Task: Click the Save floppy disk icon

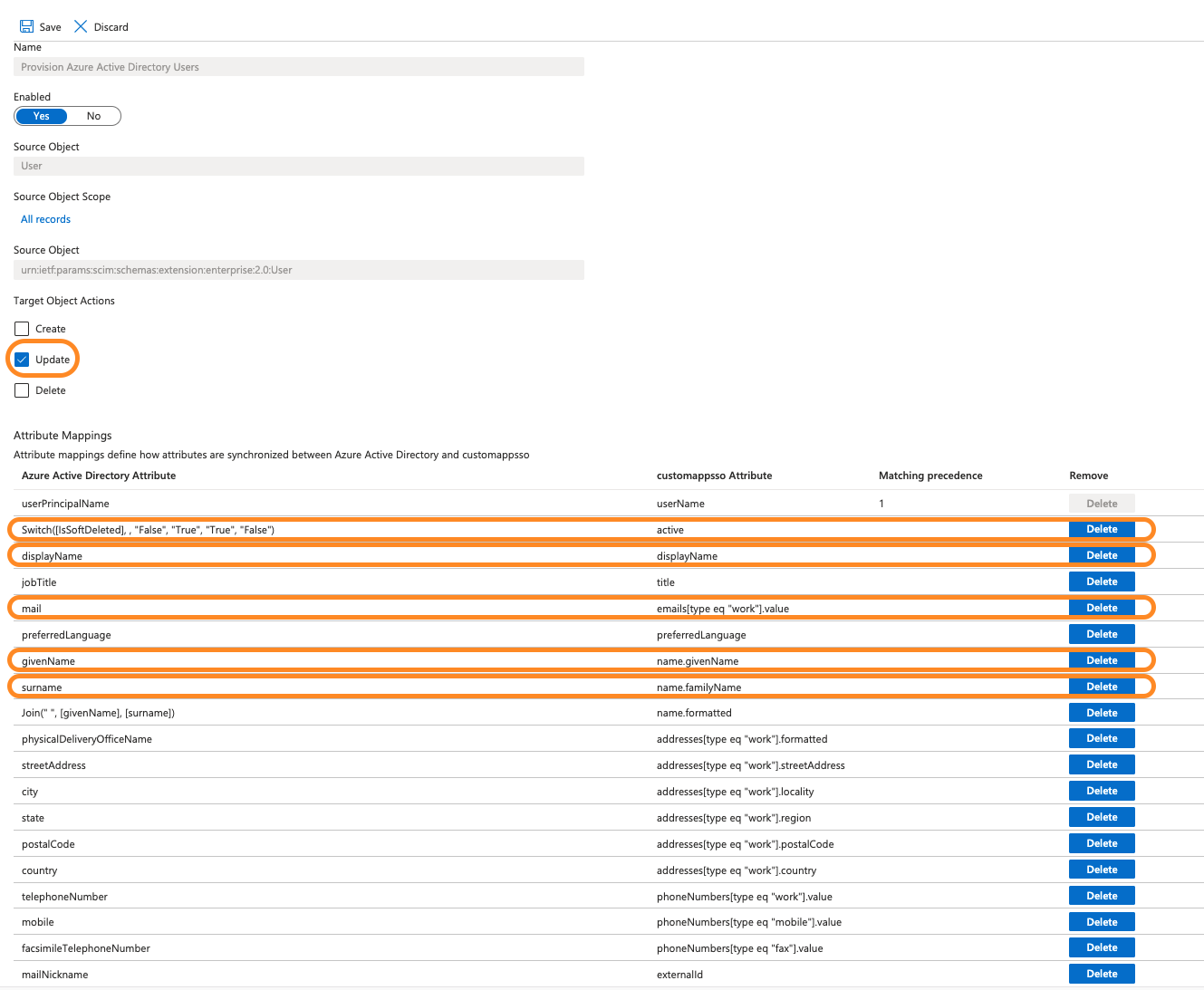Action: 27,26
